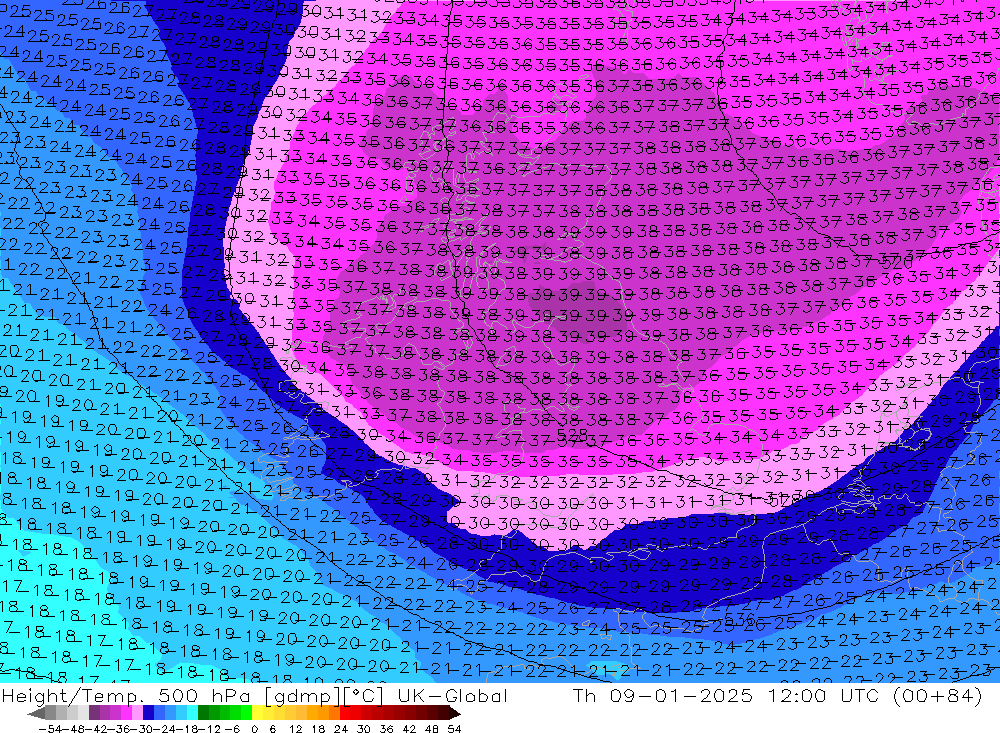The image size is (1000, 733).
Task: Click the dark purple legend swatch at -42
Action: 94,712
